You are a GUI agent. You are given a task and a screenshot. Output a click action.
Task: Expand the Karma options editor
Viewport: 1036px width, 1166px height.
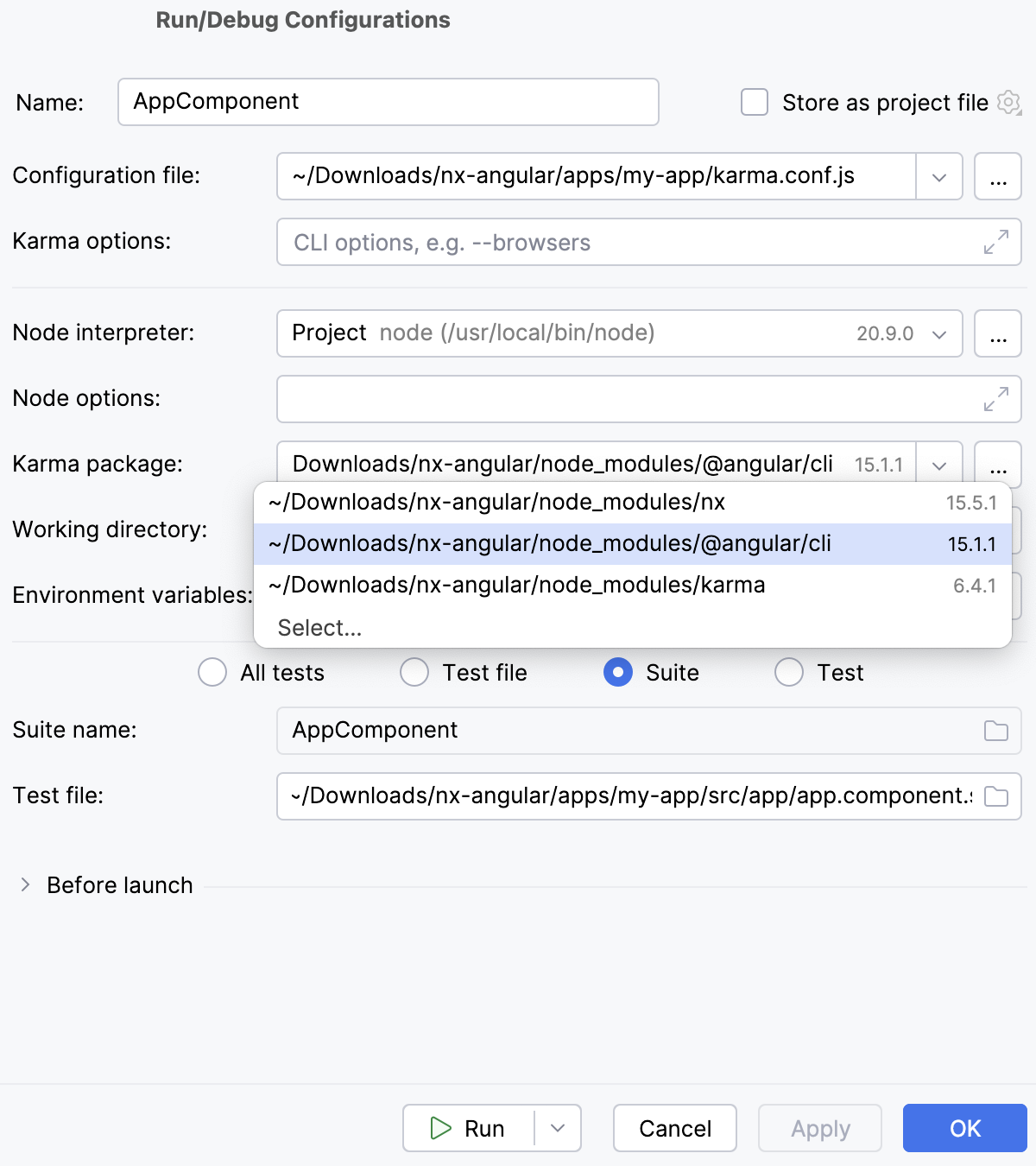[x=997, y=243]
